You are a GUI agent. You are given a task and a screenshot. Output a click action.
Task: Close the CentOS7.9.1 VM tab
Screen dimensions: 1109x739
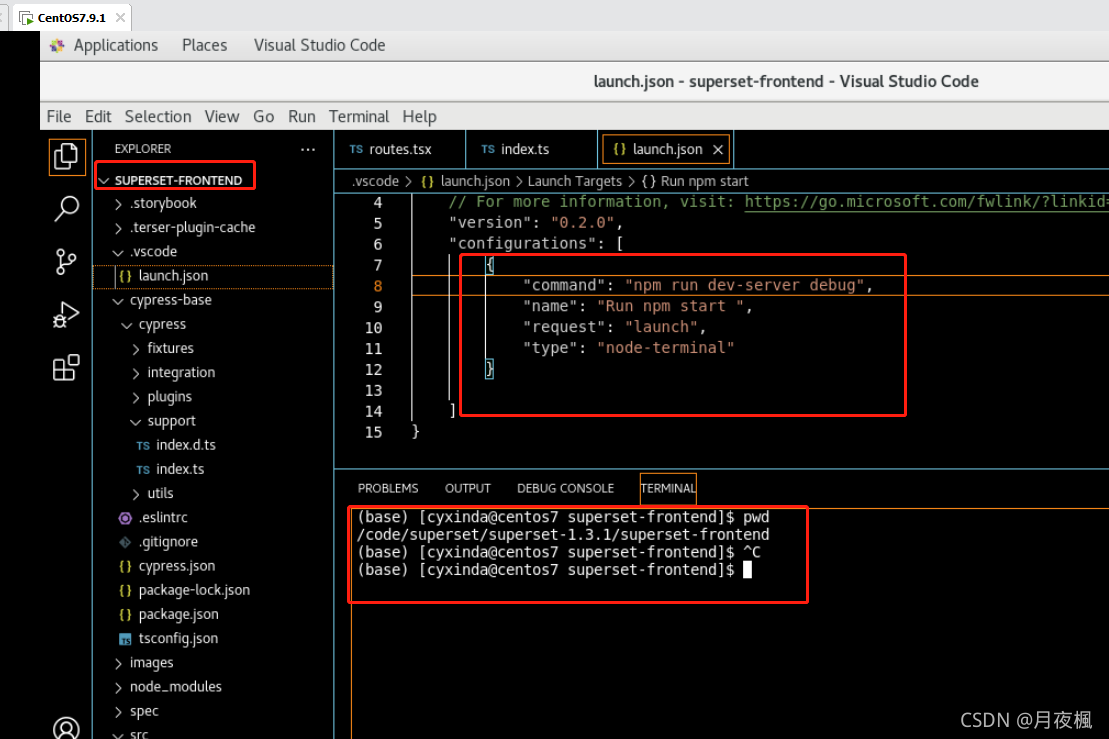tap(120, 18)
